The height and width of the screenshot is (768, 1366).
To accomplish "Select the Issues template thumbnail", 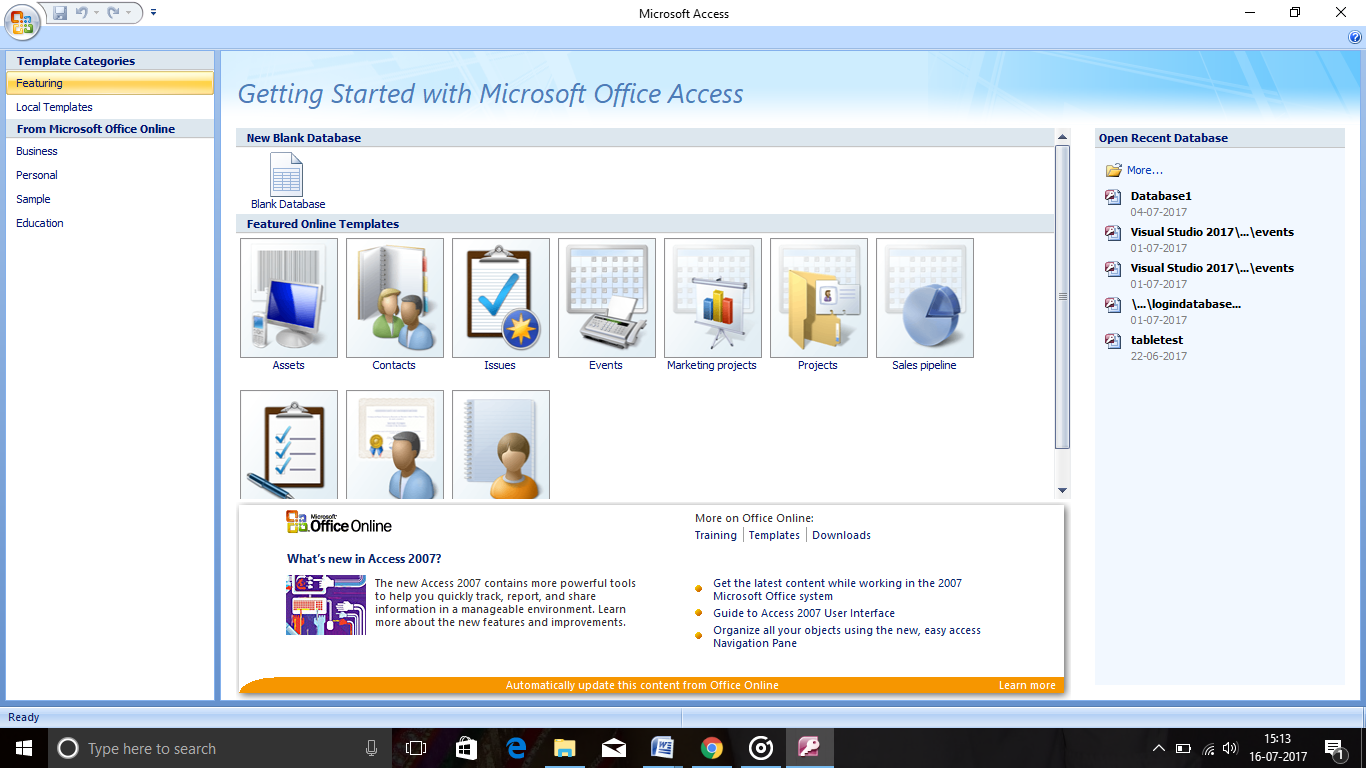I will point(501,298).
